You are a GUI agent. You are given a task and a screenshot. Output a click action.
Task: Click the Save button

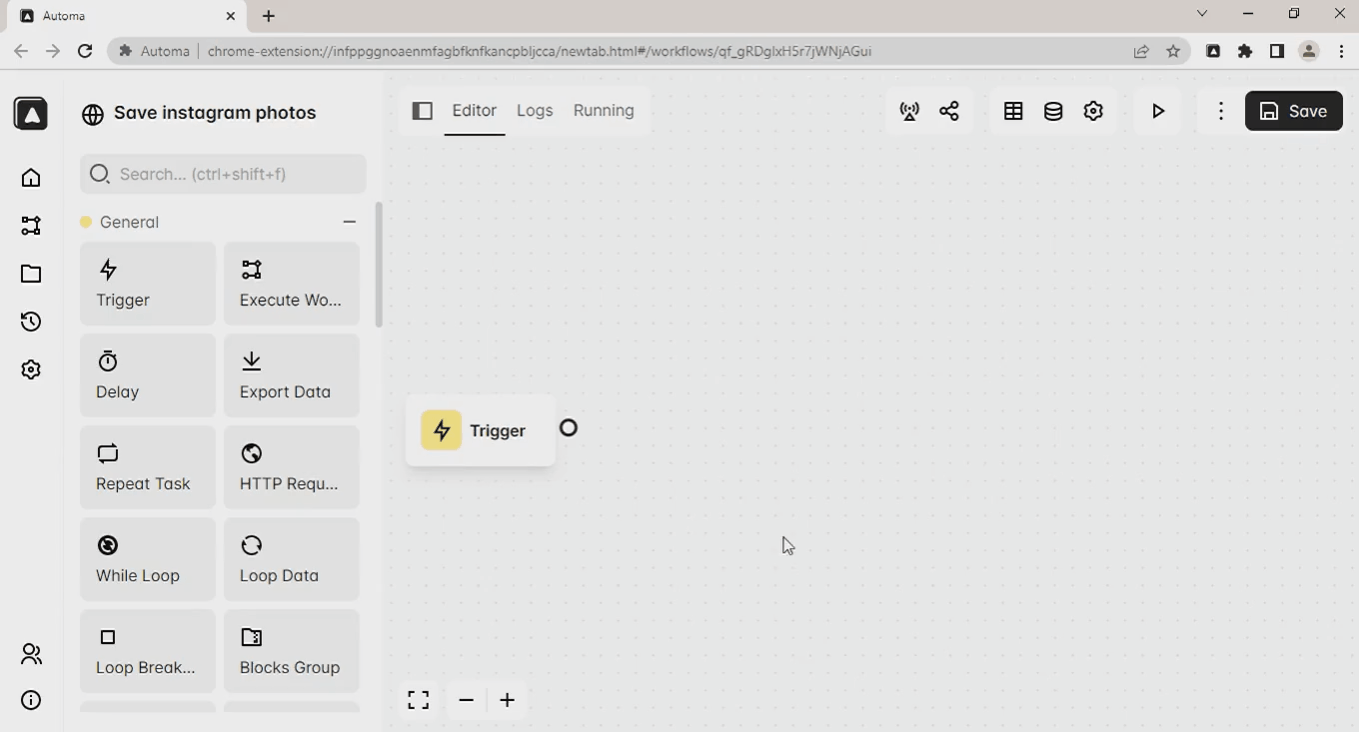(x=1294, y=111)
